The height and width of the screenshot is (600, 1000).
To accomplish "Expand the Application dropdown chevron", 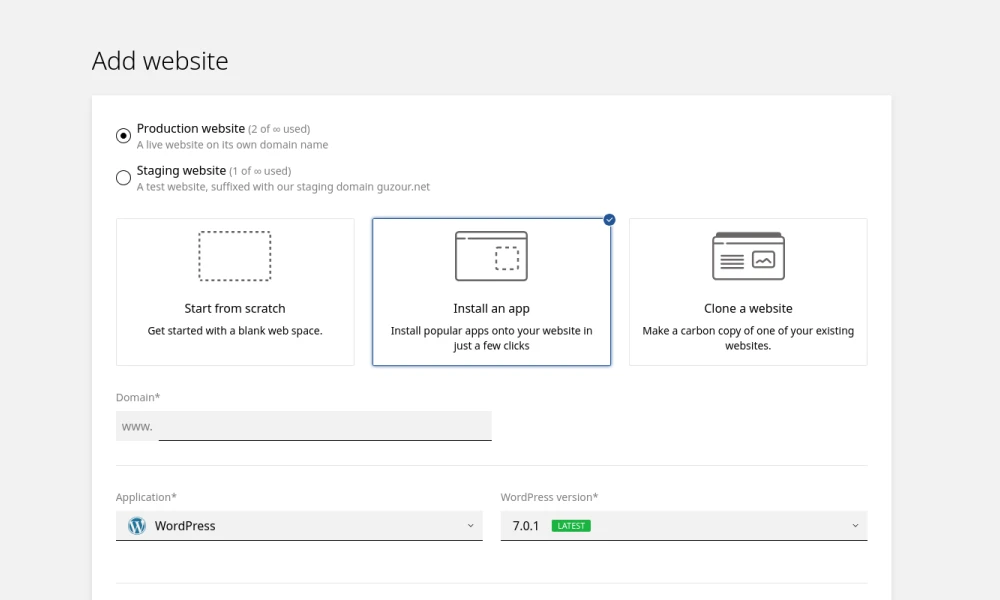I will click(x=471, y=526).
